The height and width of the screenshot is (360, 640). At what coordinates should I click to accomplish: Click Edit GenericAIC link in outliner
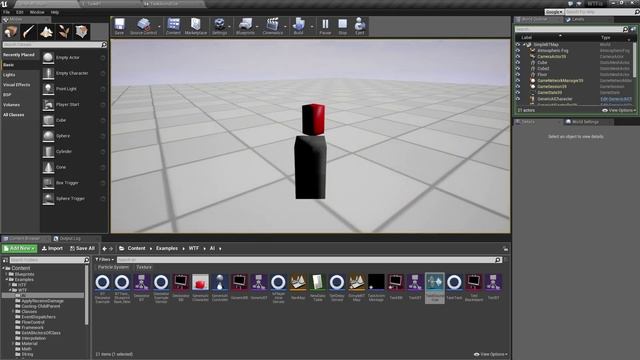click(616, 99)
